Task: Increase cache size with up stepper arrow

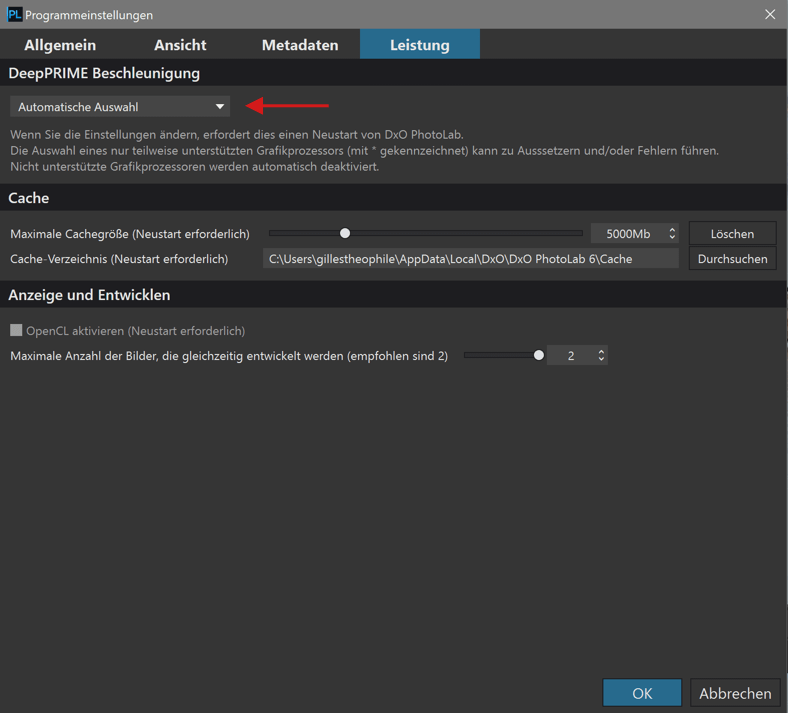Action: 672,230
